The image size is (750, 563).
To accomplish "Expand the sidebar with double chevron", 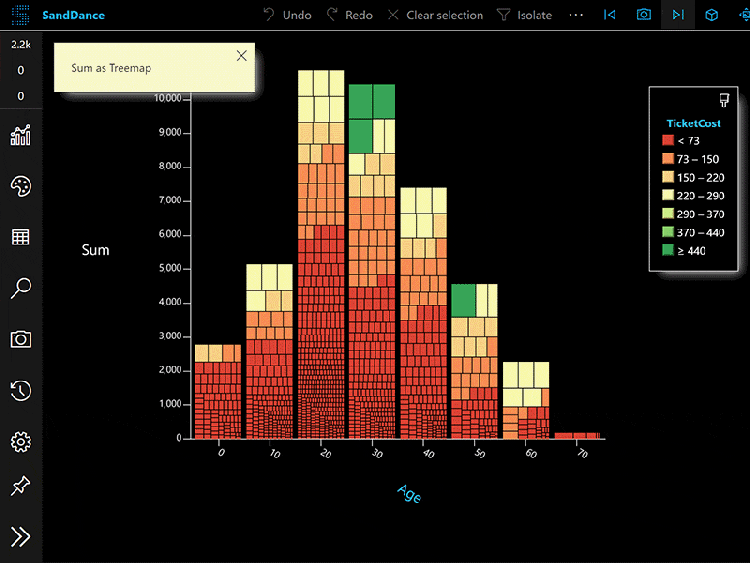I will (20, 537).
